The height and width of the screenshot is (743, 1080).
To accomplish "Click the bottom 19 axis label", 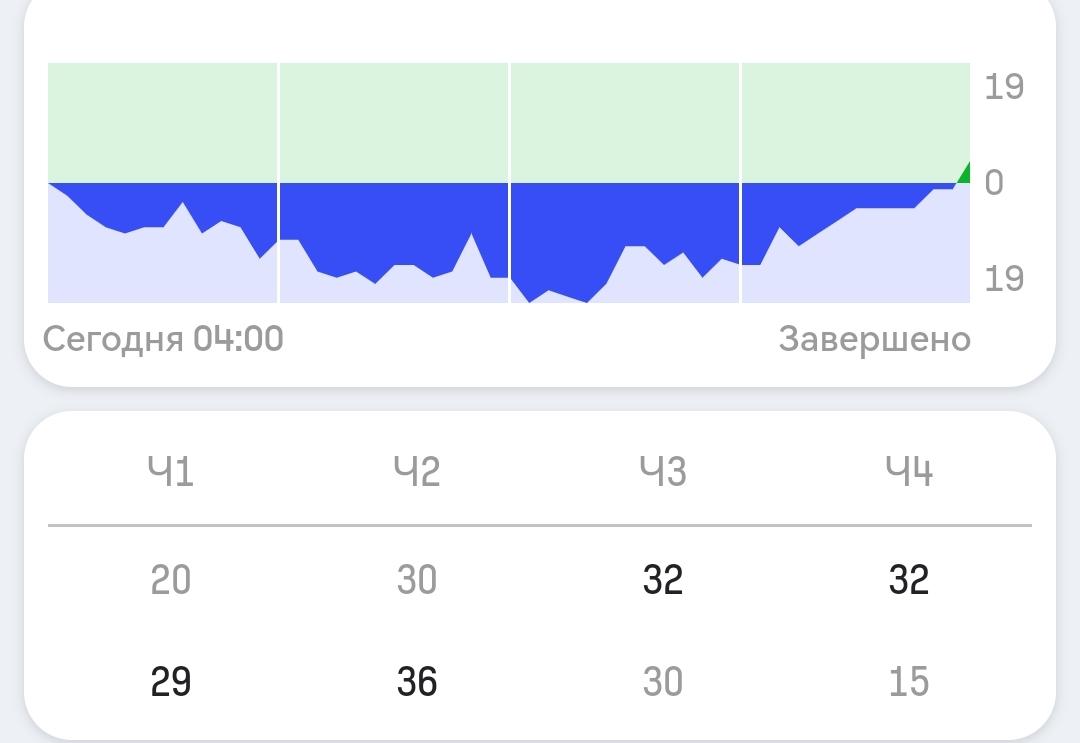I will pos(1004,279).
